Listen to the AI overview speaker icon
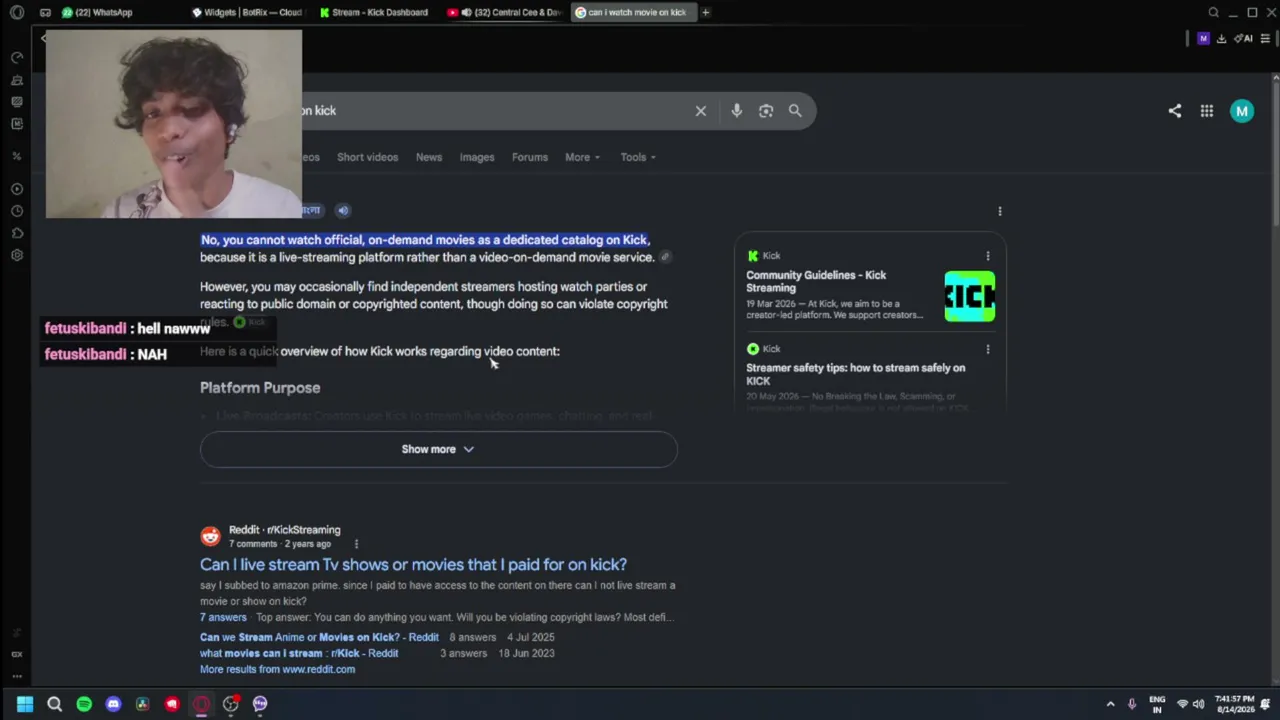The width and height of the screenshot is (1280, 720). coord(343,210)
